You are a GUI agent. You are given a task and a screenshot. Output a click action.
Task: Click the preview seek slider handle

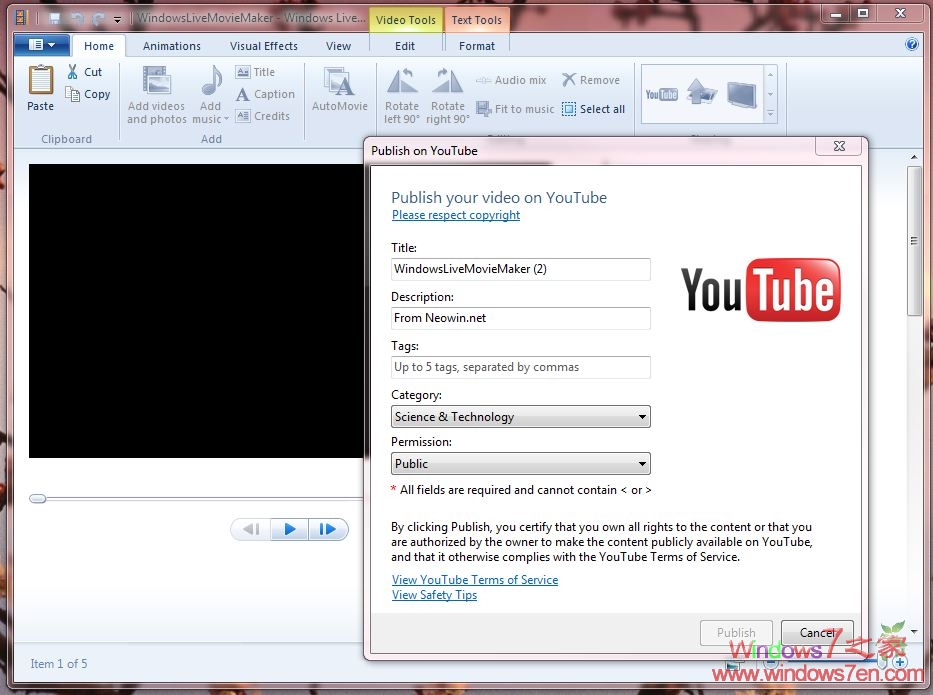click(x=38, y=498)
